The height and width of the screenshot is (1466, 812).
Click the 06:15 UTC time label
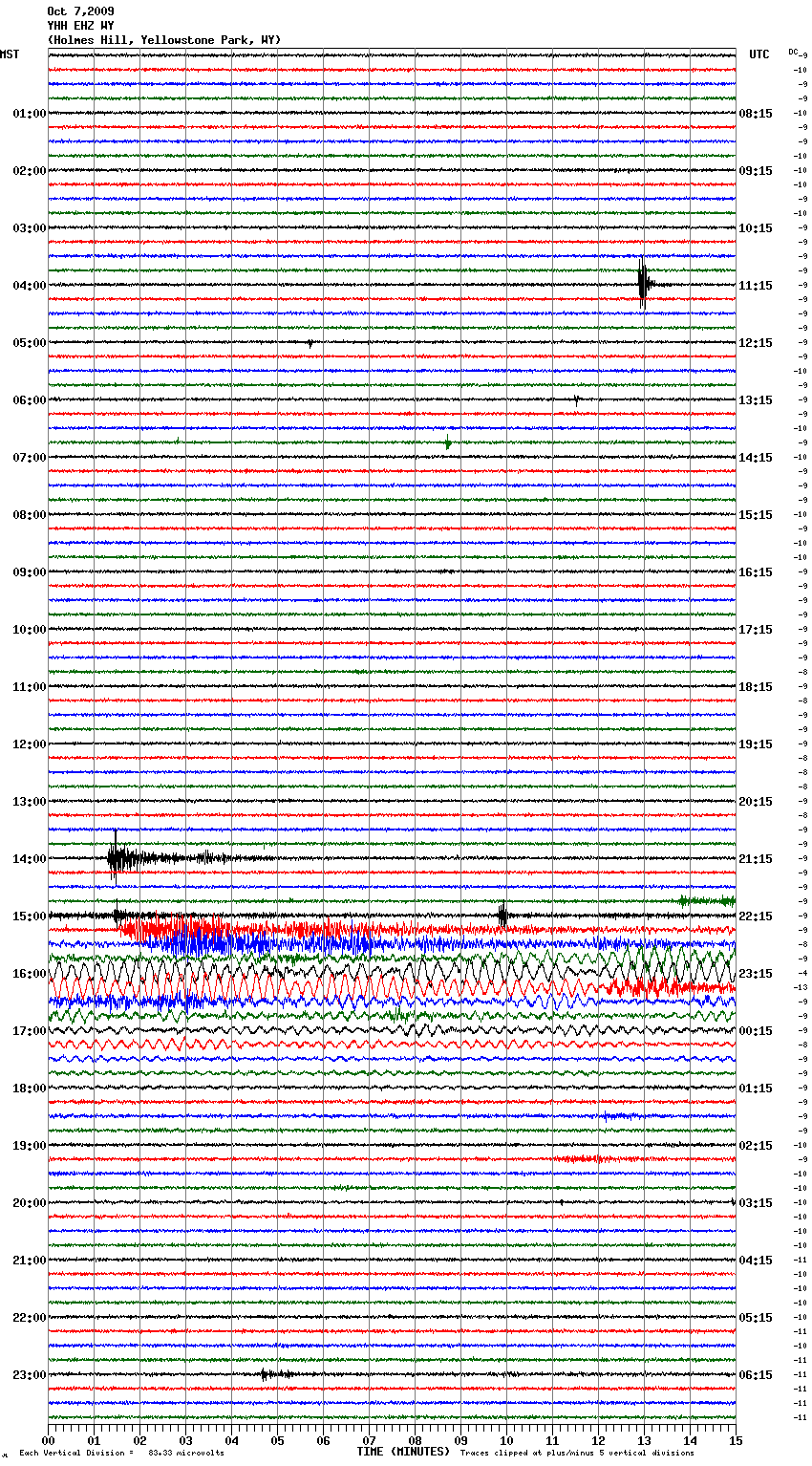756,1375
